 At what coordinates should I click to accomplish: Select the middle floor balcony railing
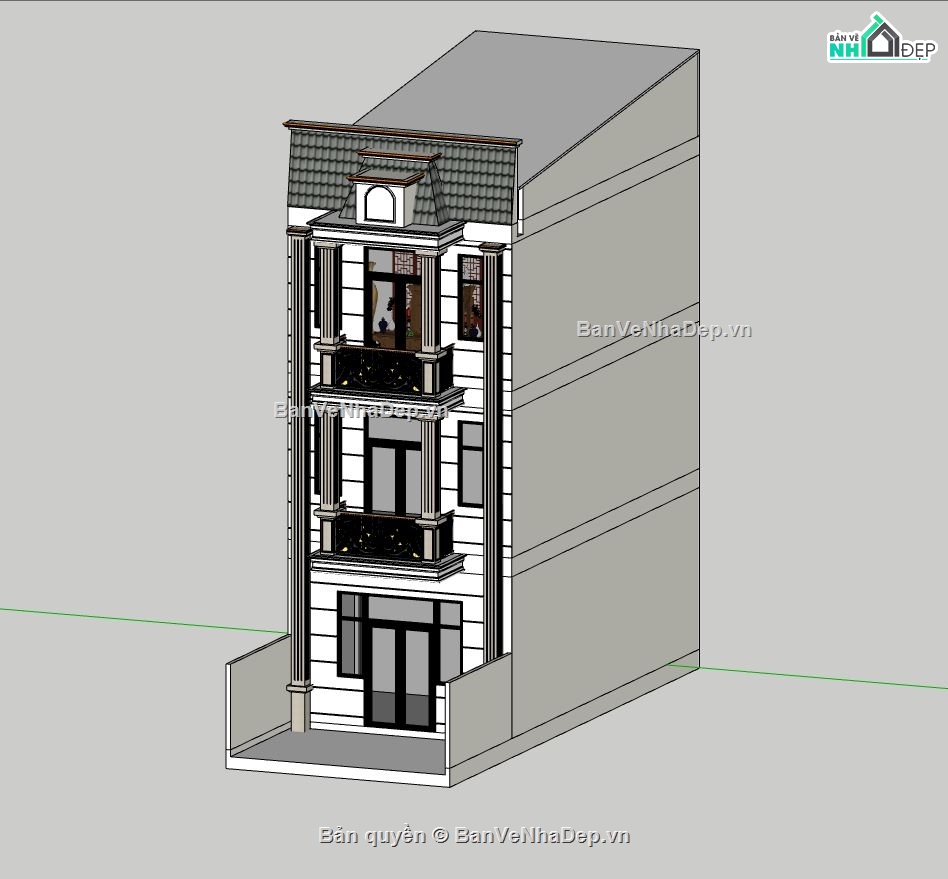381,535
